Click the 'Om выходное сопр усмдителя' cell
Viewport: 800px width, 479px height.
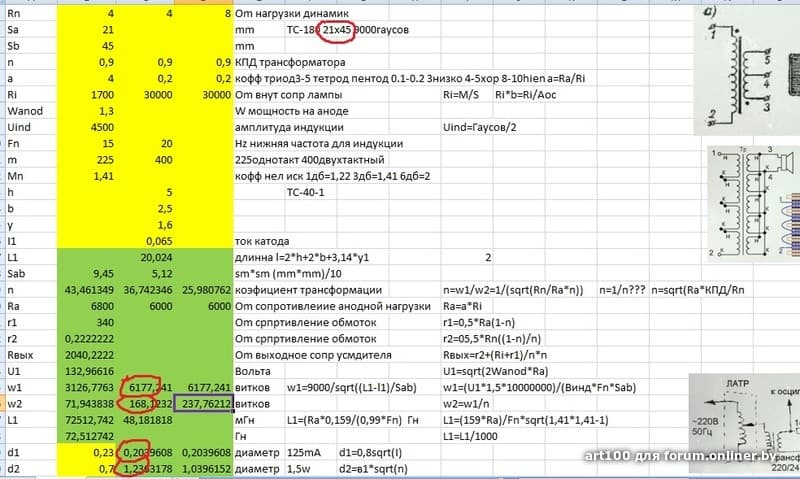[x=313, y=355]
